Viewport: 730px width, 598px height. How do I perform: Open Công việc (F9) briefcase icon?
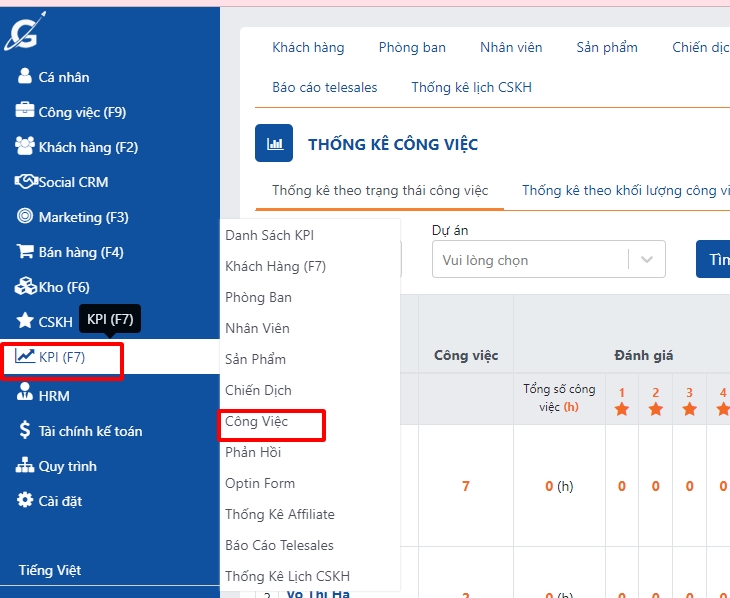coord(25,112)
